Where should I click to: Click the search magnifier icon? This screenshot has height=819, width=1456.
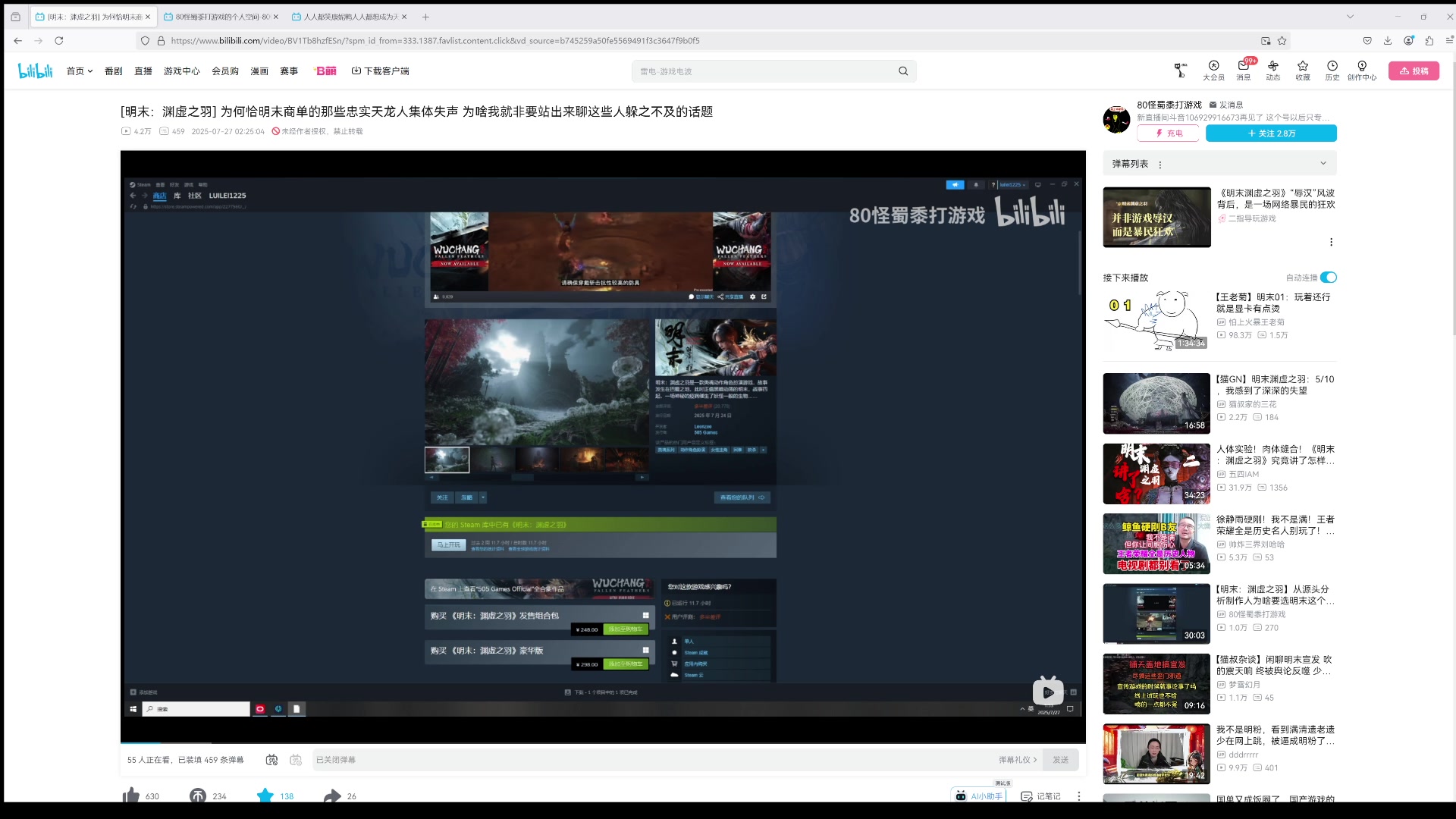tap(903, 71)
